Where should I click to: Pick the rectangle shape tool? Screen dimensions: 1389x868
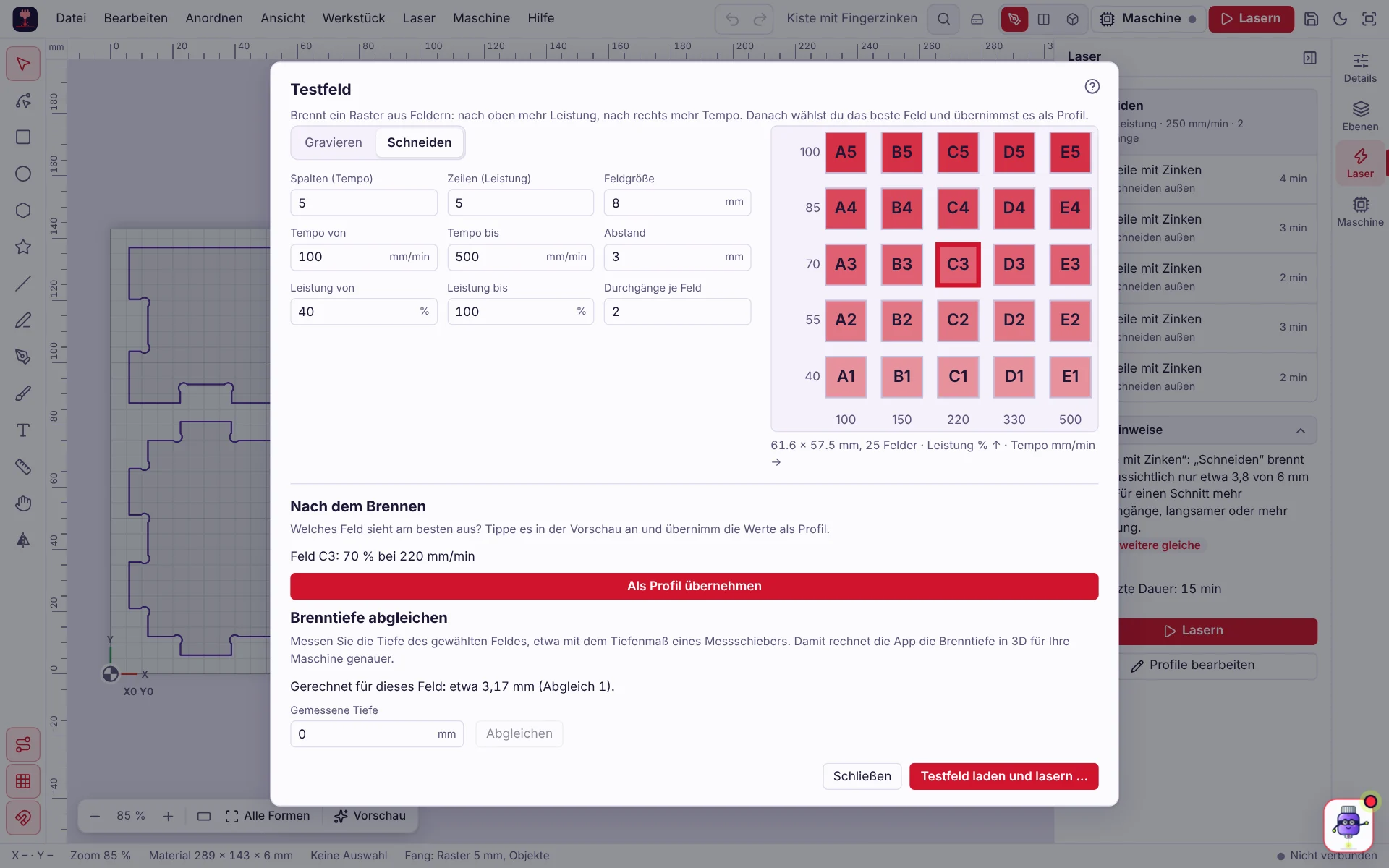click(23, 137)
